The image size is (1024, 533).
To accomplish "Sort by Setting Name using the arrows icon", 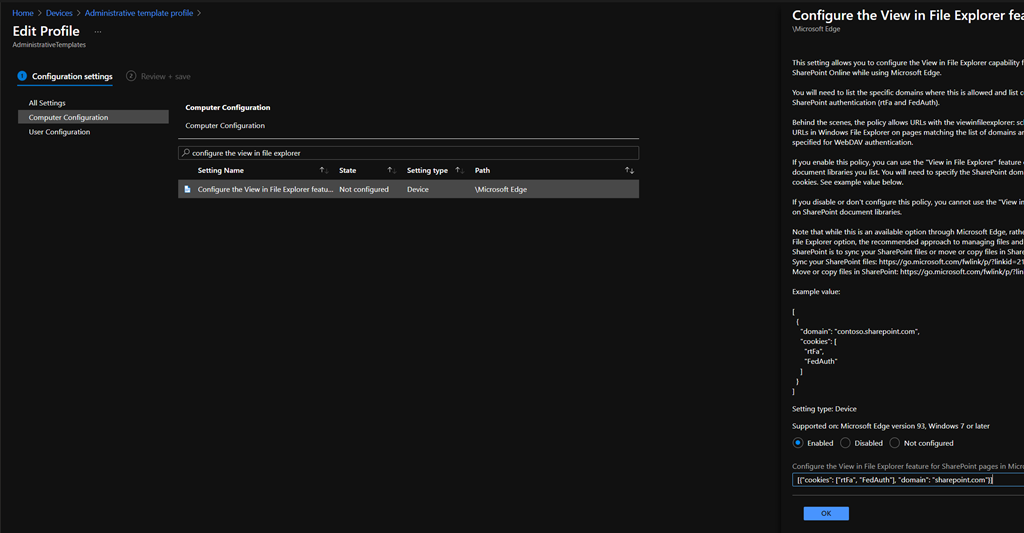I will (324, 171).
